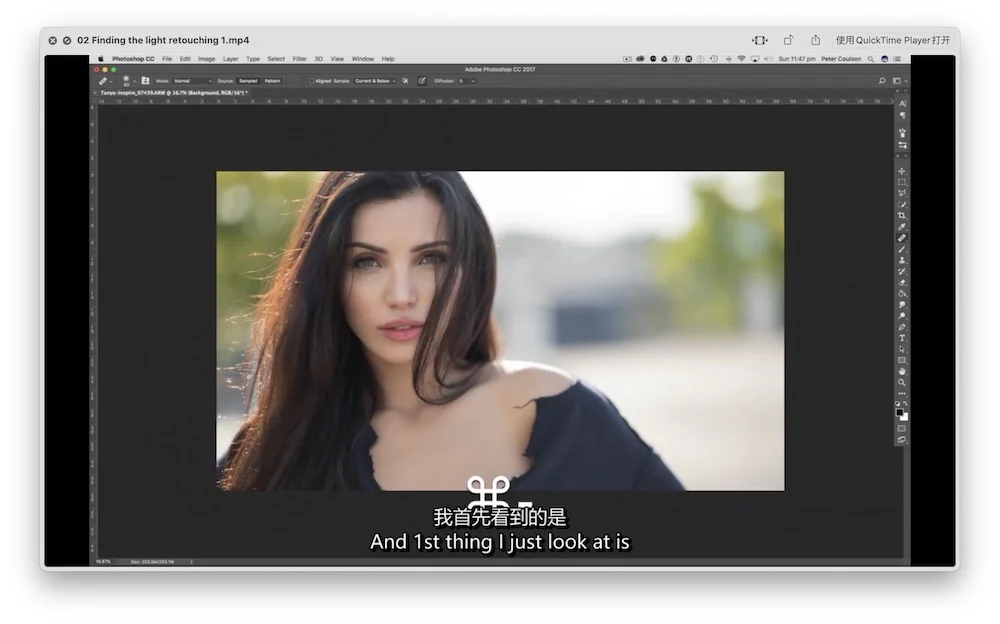Click the share button in preview title bar

tap(815, 40)
